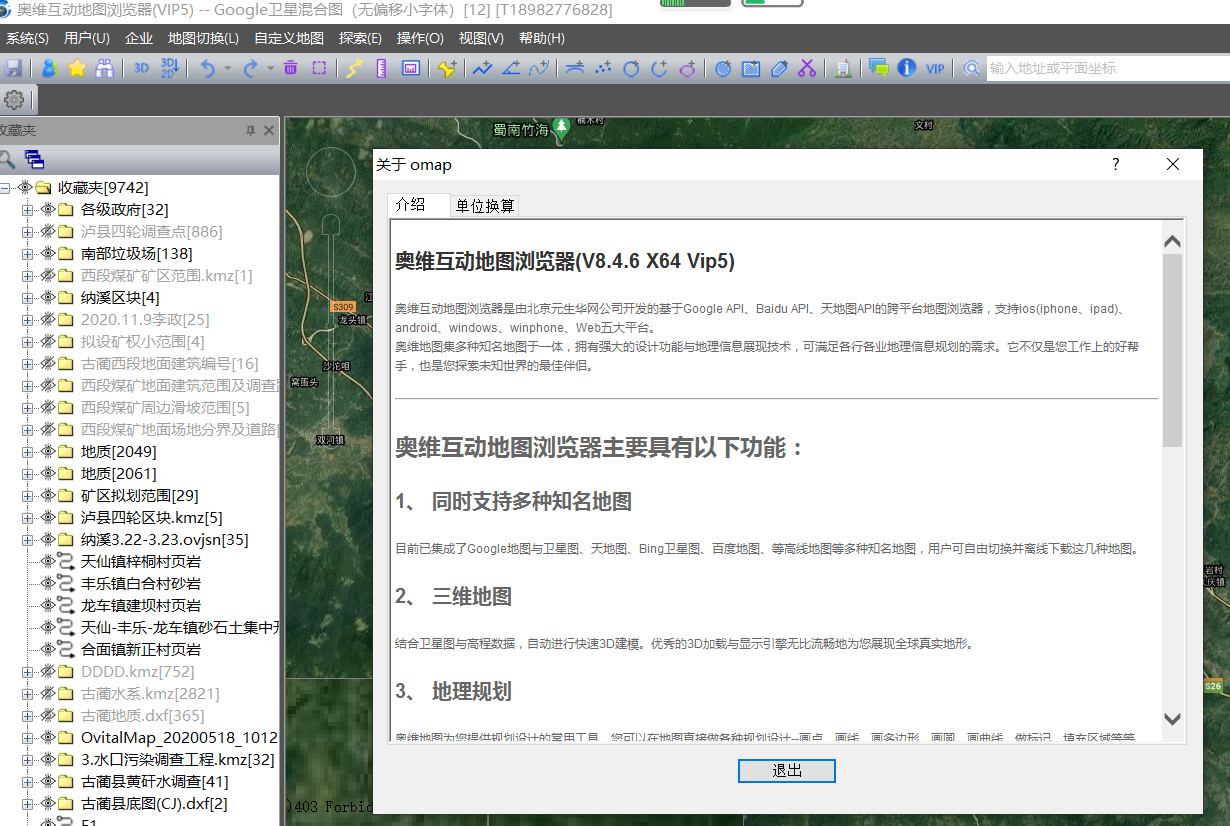Click the 退出 button
The image size is (1230, 826).
coord(787,771)
